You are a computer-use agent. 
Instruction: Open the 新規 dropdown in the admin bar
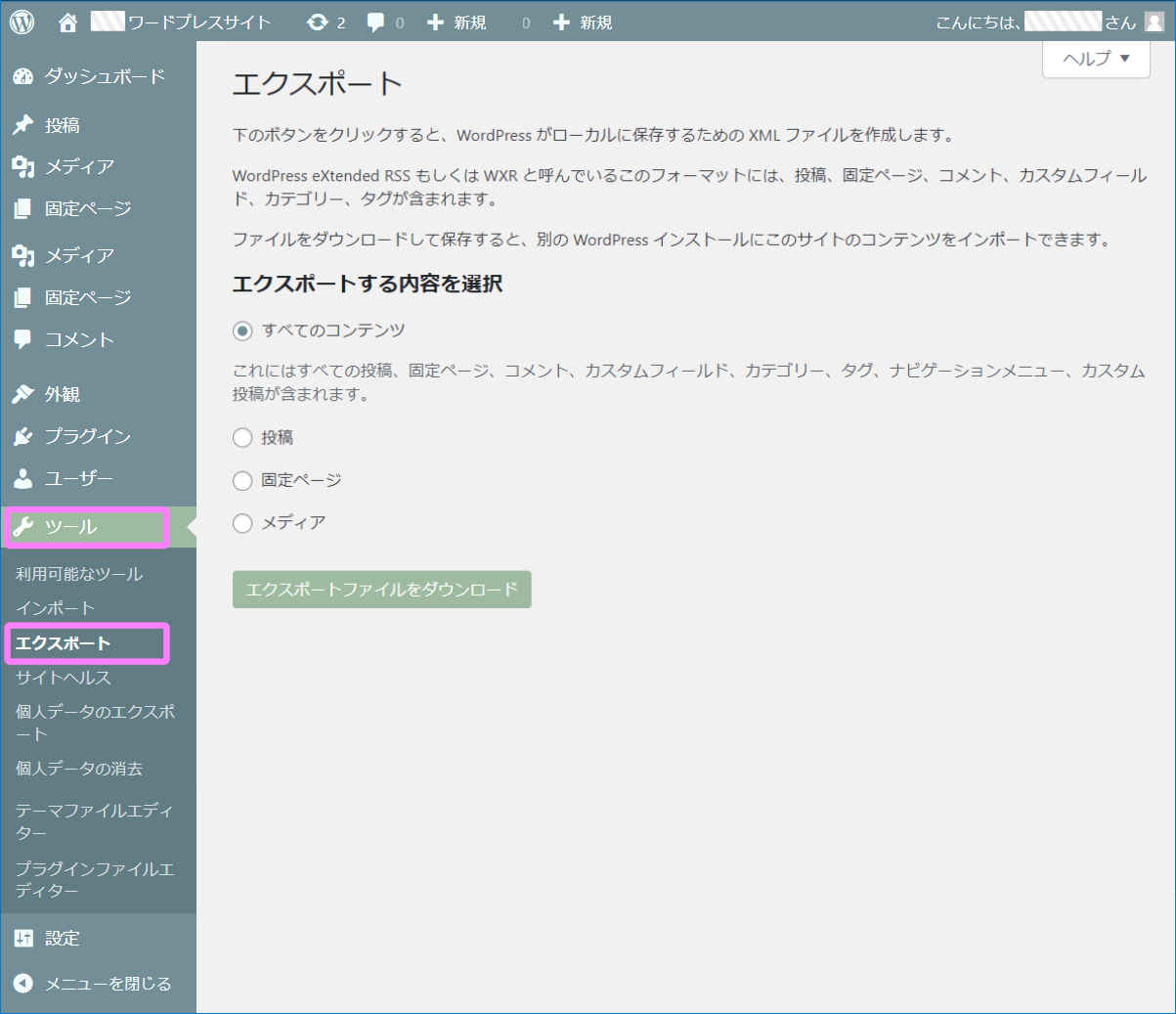coord(456,20)
